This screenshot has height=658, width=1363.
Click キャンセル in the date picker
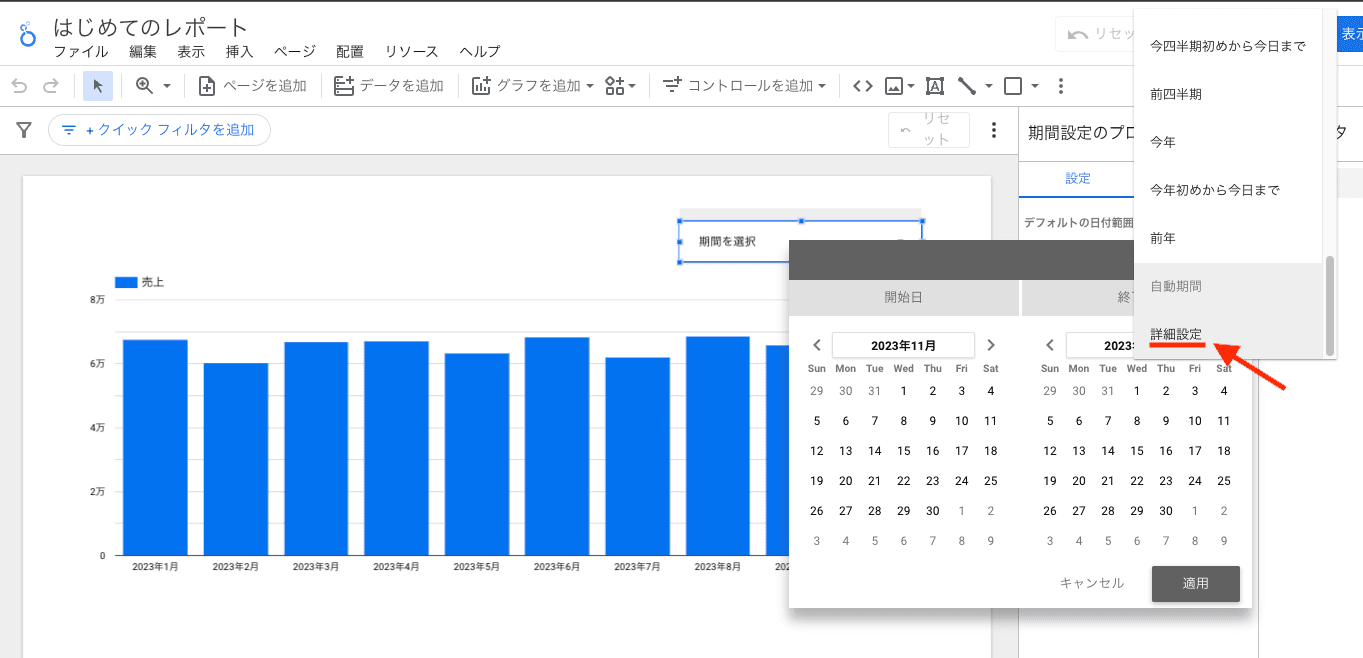[1091, 583]
